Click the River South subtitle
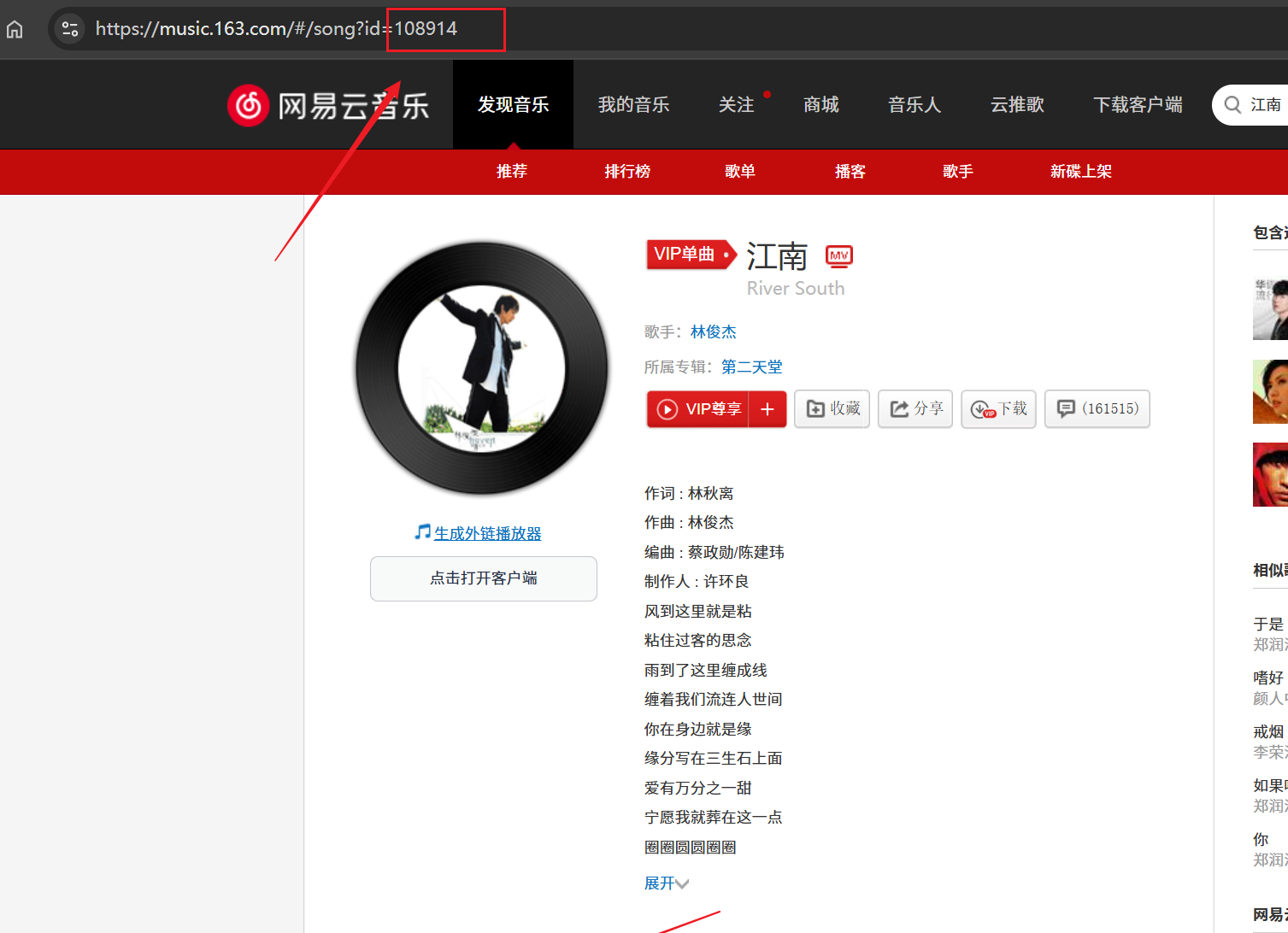 pos(796,288)
